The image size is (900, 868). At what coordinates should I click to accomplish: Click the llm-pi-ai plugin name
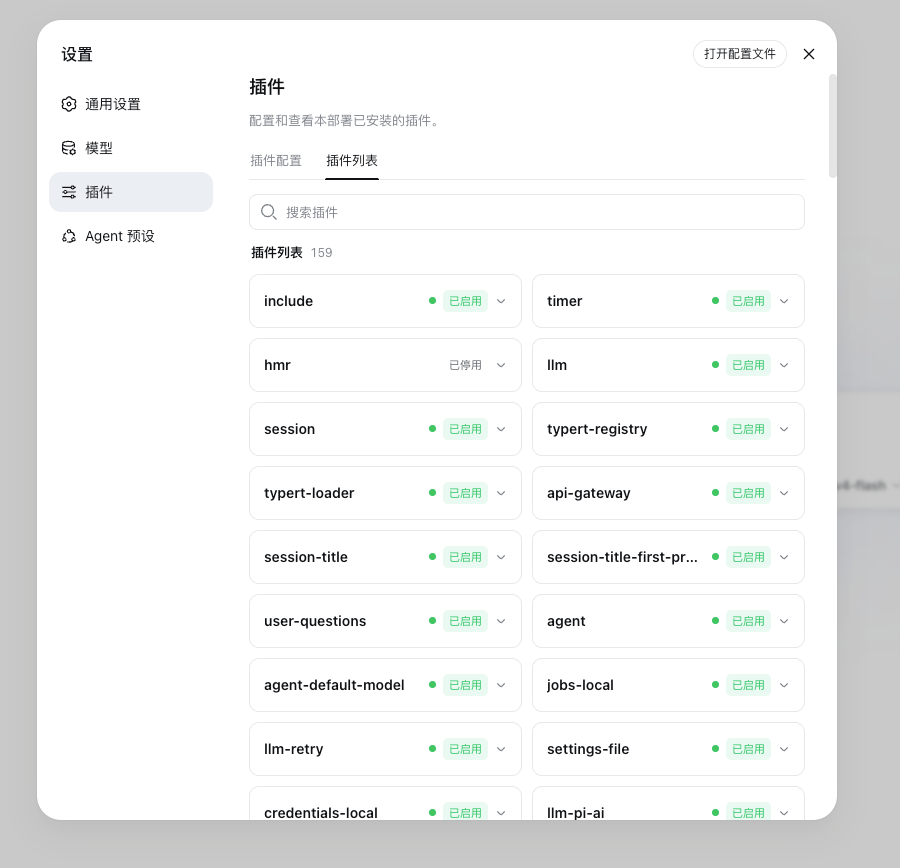coord(576,813)
